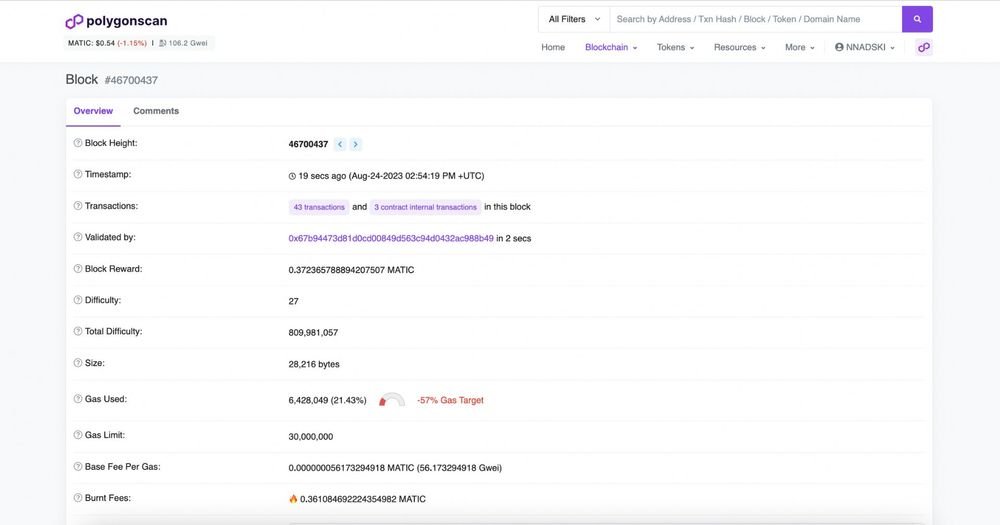Image resolution: width=1000 pixels, height=525 pixels.
Task: Click the help icon beside Block Height
Action: coord(78,143)
